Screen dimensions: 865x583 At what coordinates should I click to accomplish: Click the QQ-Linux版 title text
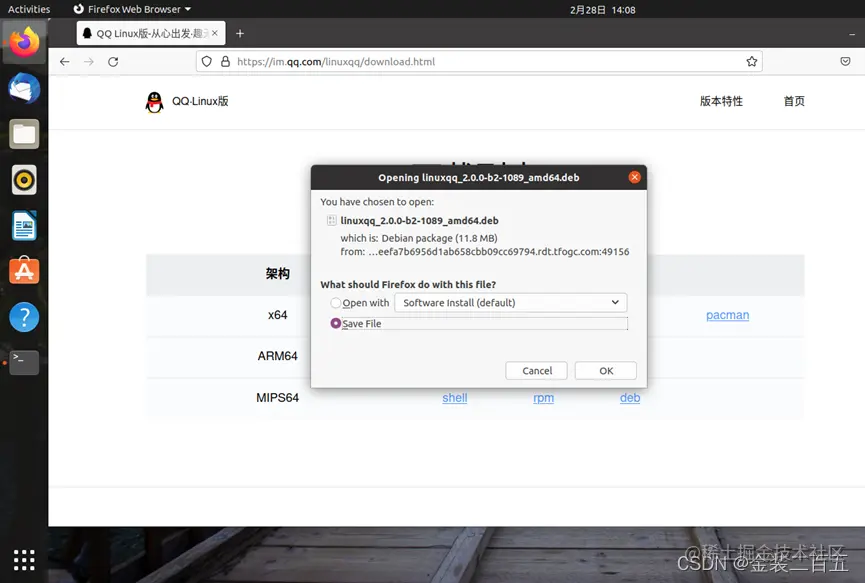[x=200, y=101]
